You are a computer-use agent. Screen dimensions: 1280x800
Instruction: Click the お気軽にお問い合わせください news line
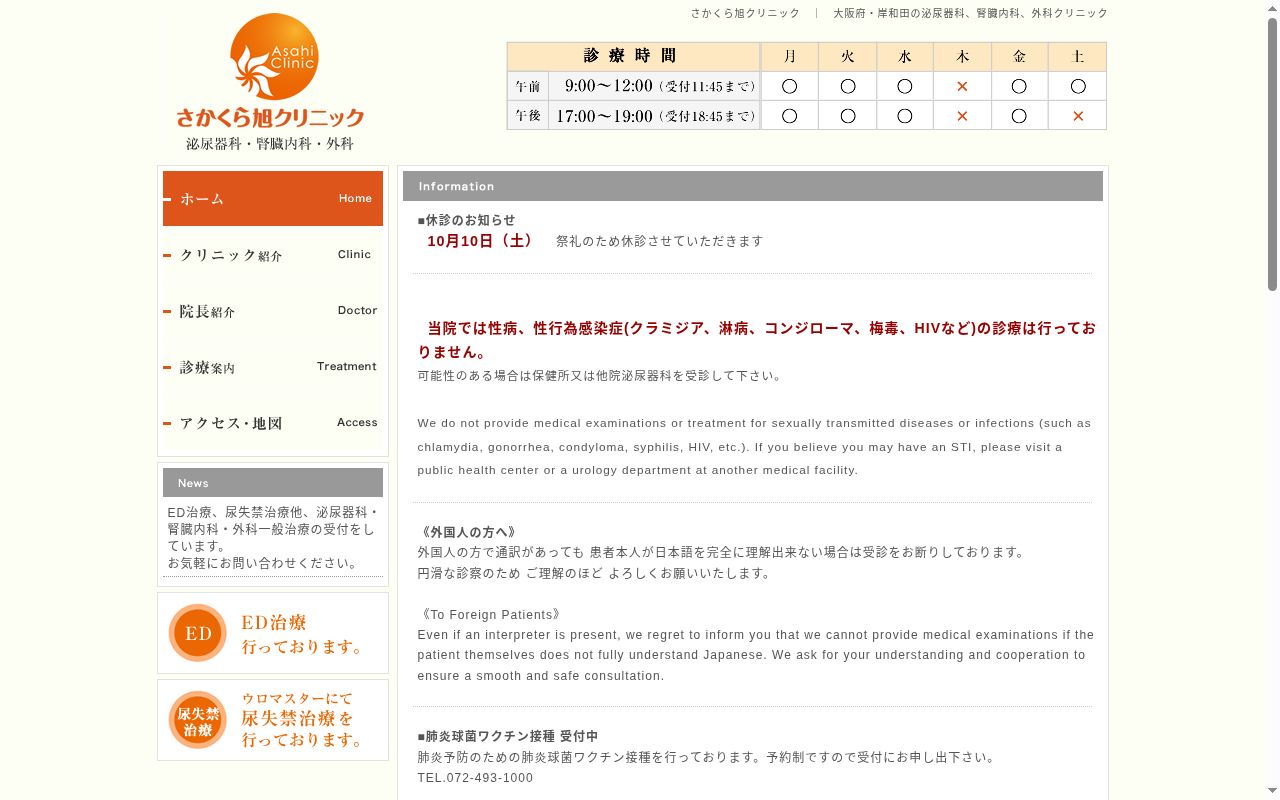click(x=263, y=563)
